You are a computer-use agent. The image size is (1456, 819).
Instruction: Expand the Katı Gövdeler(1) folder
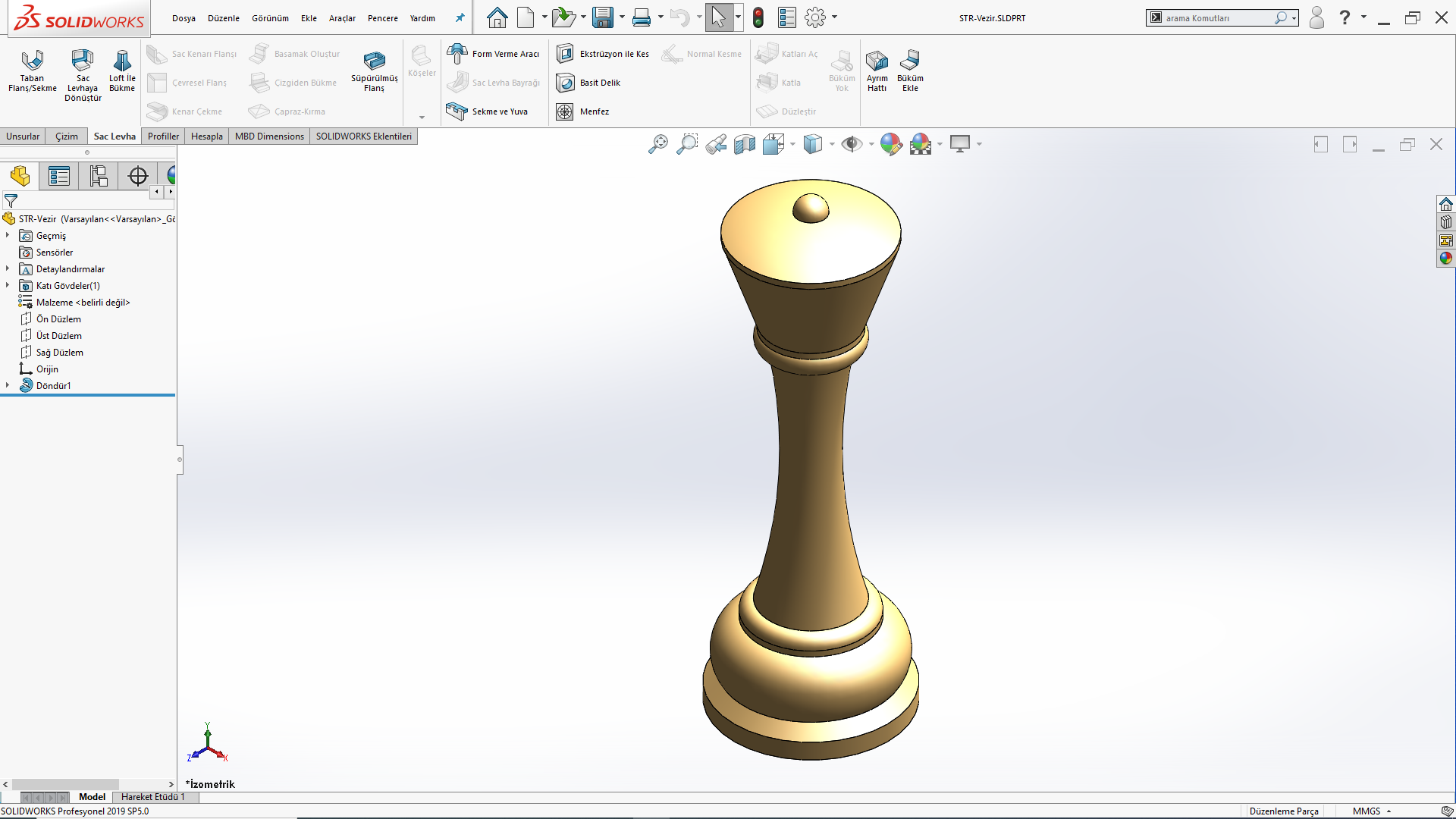8,286
